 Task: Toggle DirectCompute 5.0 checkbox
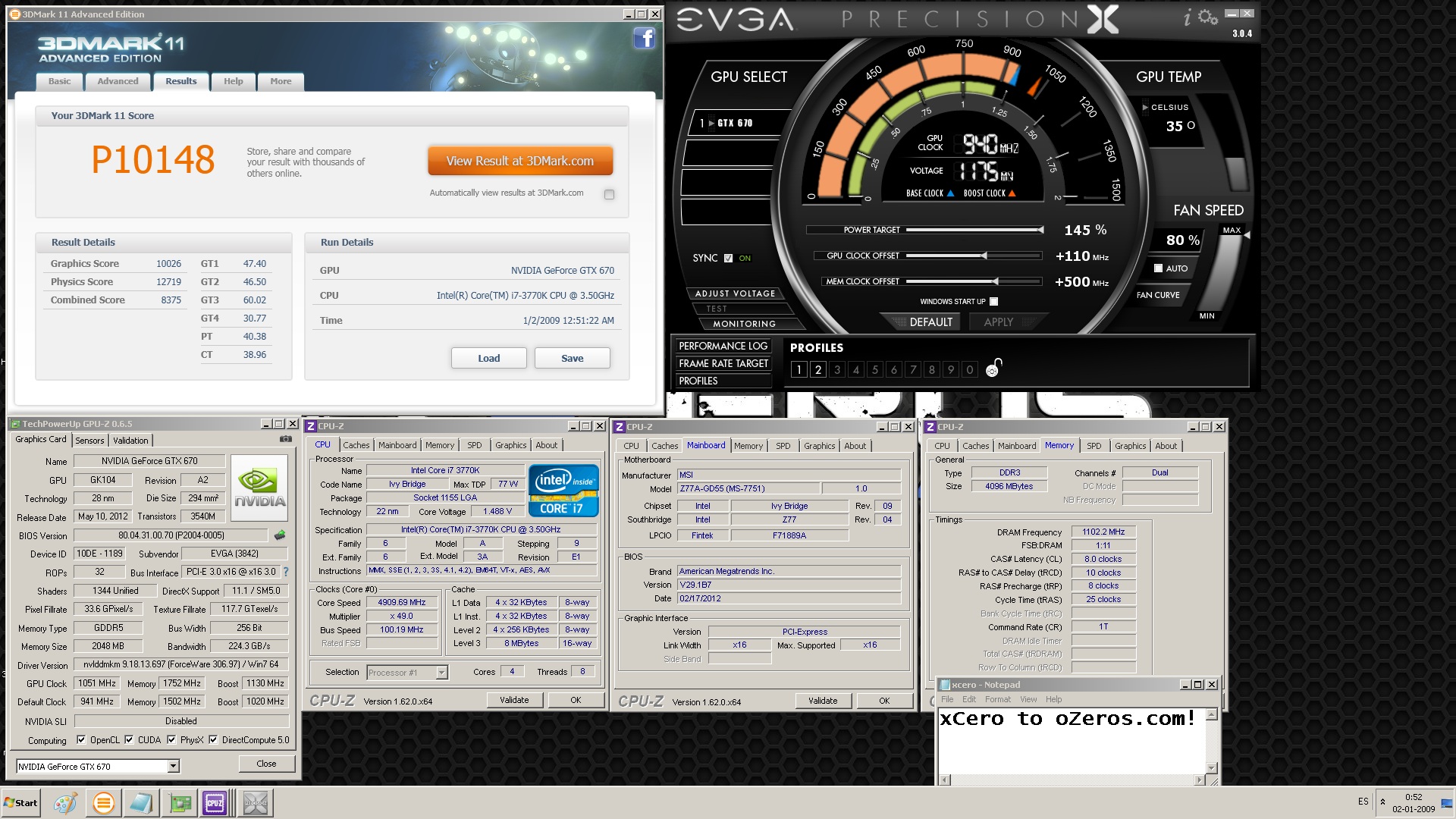[x=213, y=739]
